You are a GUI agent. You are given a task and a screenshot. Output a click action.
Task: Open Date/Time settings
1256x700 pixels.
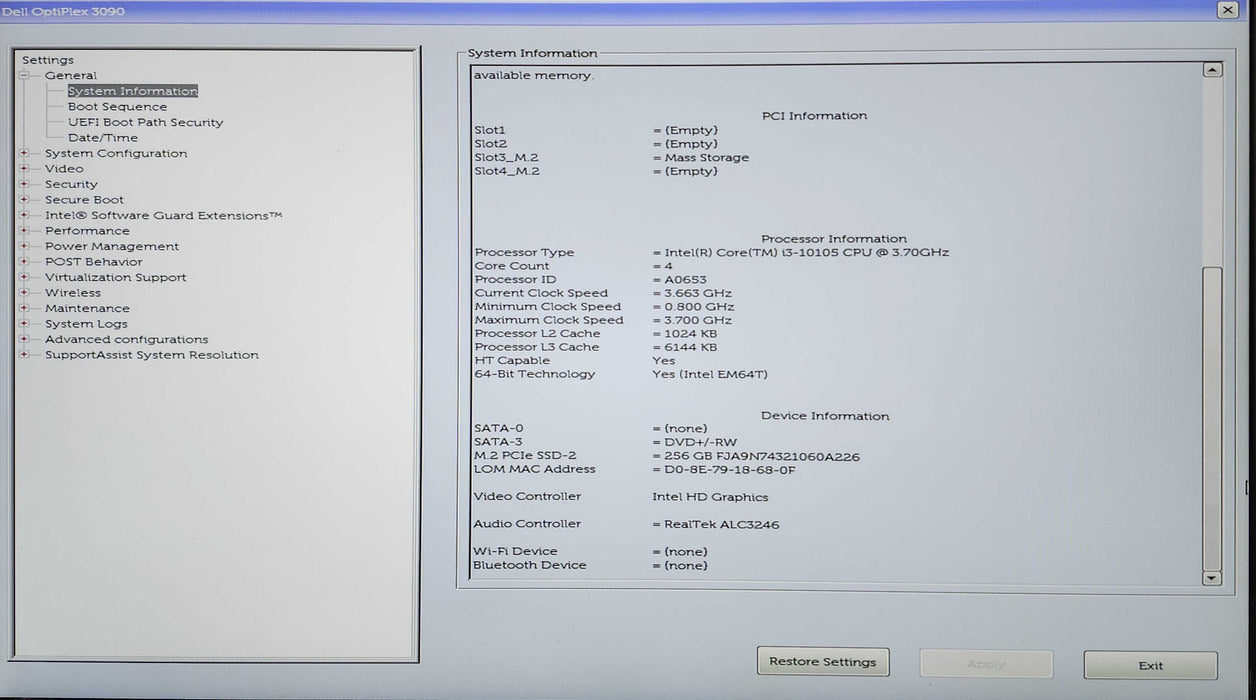pyautogui.click(x=103, y=138)
